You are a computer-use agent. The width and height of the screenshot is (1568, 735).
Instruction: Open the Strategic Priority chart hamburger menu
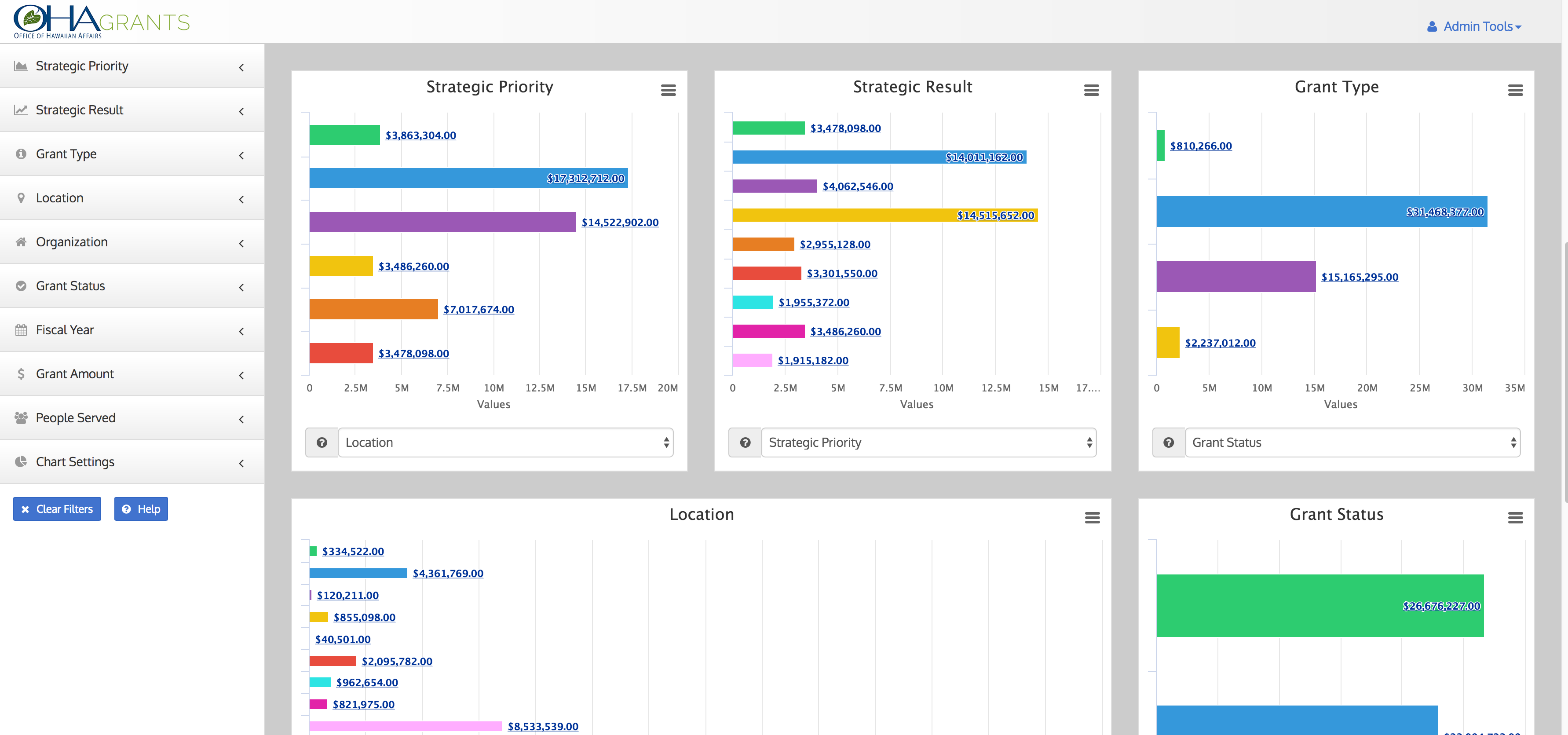coord(668,90)
